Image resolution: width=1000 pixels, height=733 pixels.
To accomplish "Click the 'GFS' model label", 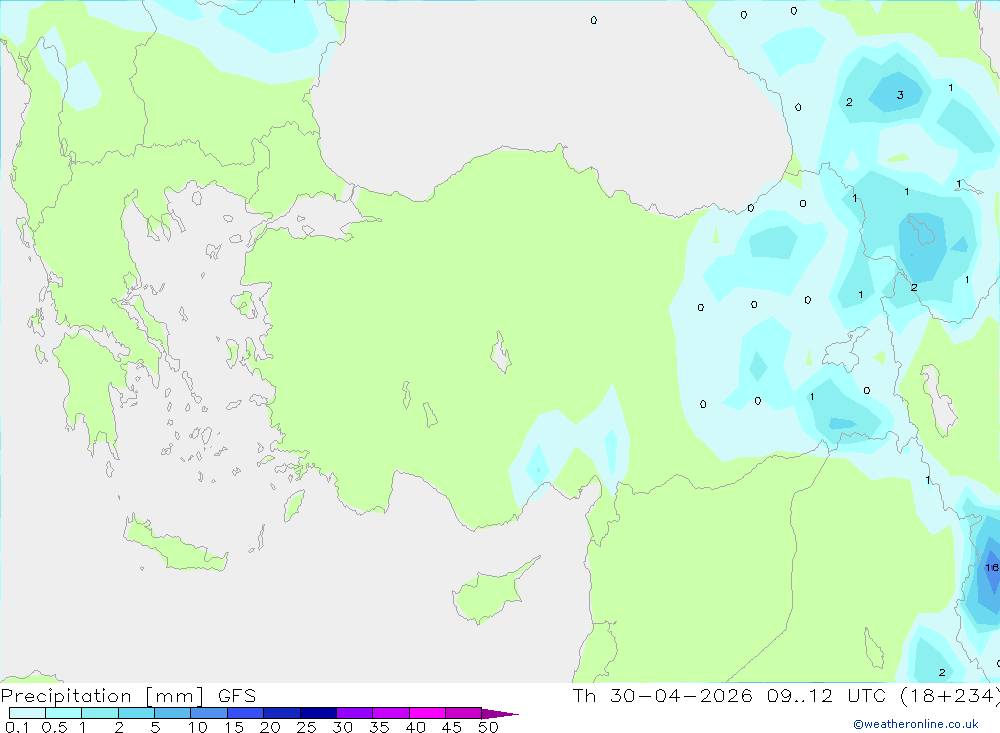I will [237, 695].
